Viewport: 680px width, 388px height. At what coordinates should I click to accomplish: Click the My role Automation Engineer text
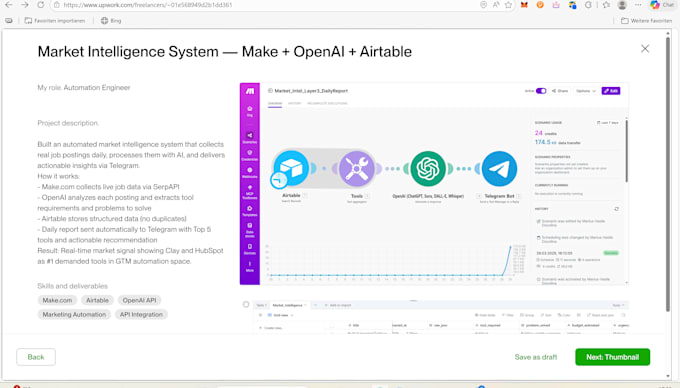tap(84, 88)
